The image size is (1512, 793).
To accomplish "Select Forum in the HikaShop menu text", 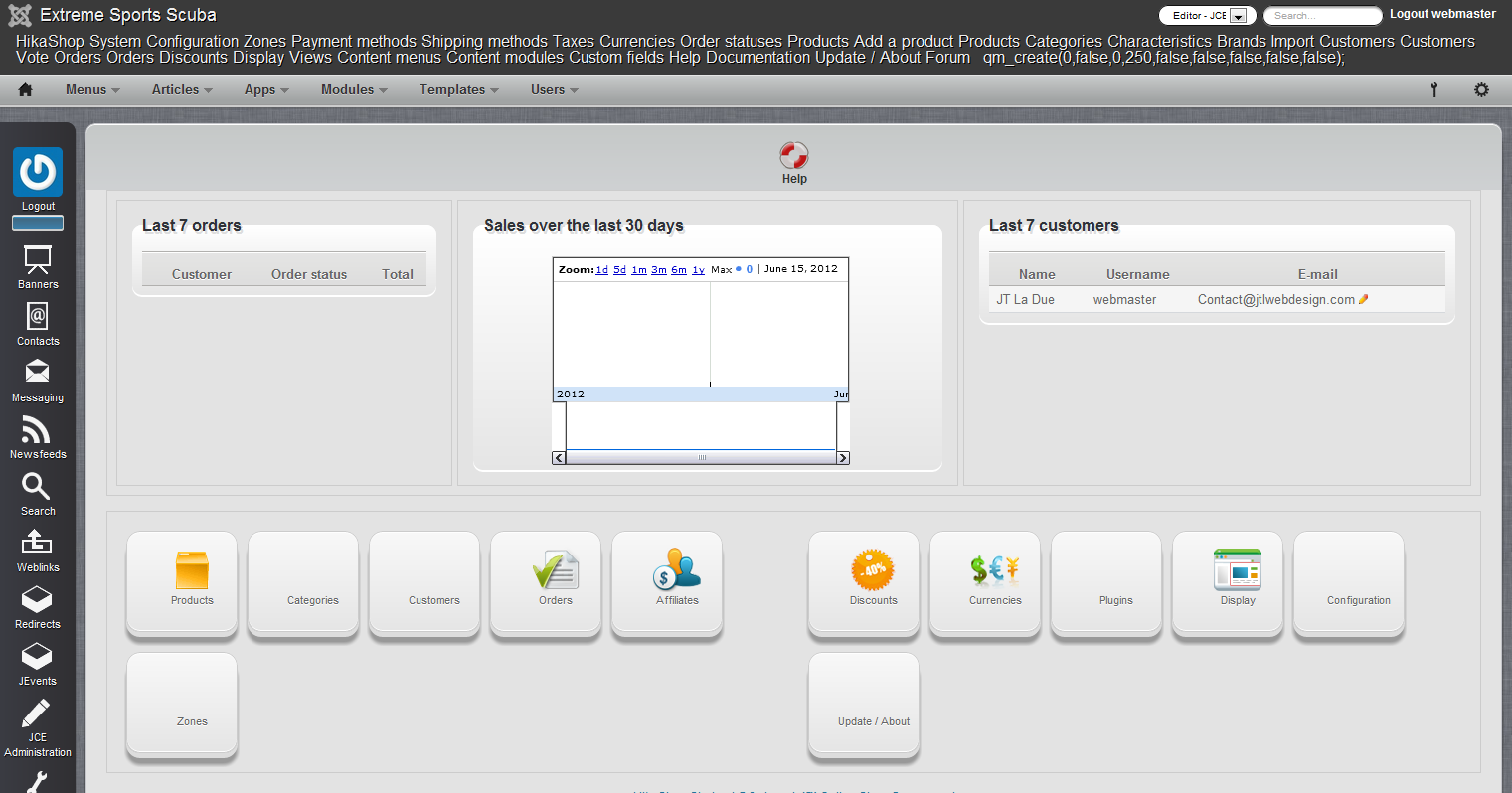I will (948, 58).
